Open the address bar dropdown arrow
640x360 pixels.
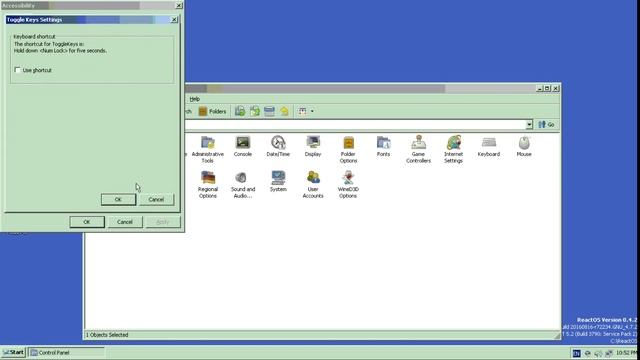click(529, 124)
